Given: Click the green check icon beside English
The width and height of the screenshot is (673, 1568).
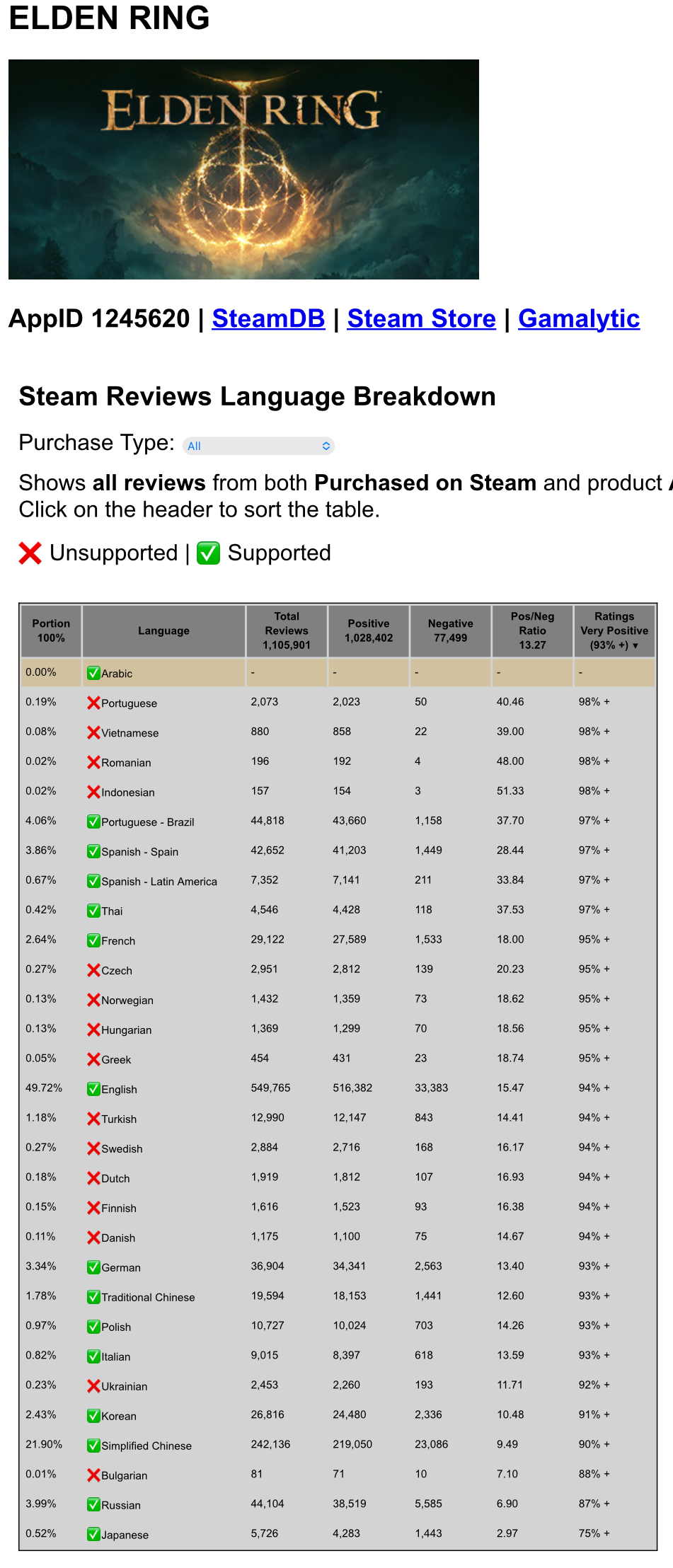Looking at the screenshot, I should pyautogui.click(x=93, y=1089).
